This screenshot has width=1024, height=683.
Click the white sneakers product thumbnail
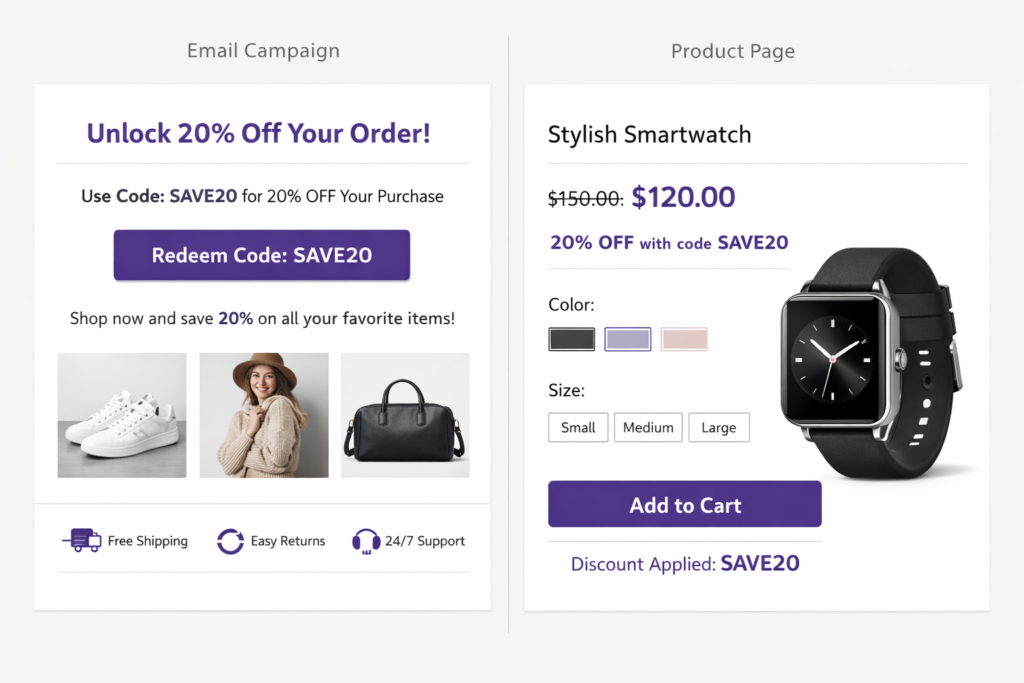[x=121, y=414]
